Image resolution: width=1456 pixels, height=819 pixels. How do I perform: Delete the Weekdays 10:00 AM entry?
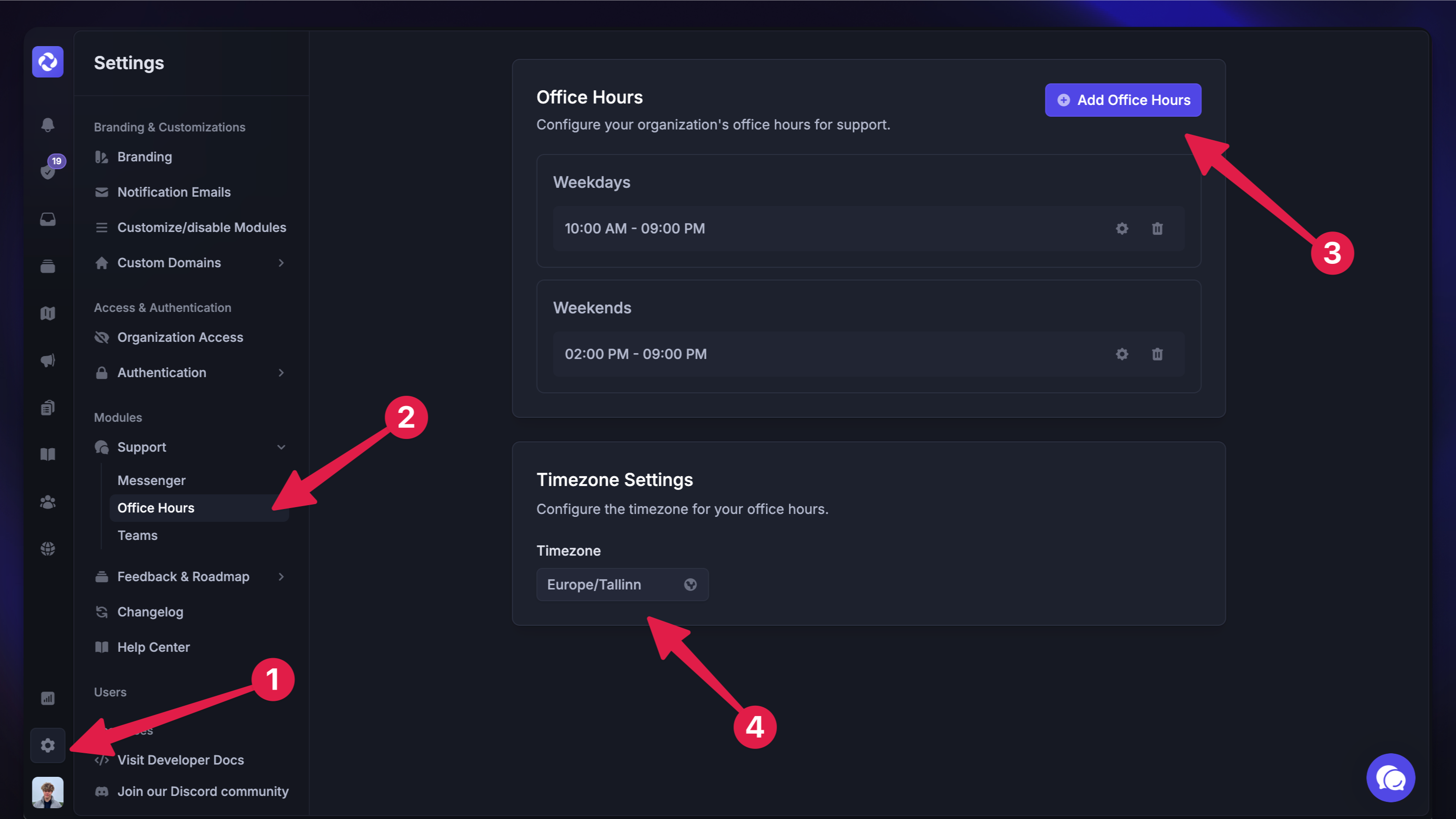(1157, 229)
